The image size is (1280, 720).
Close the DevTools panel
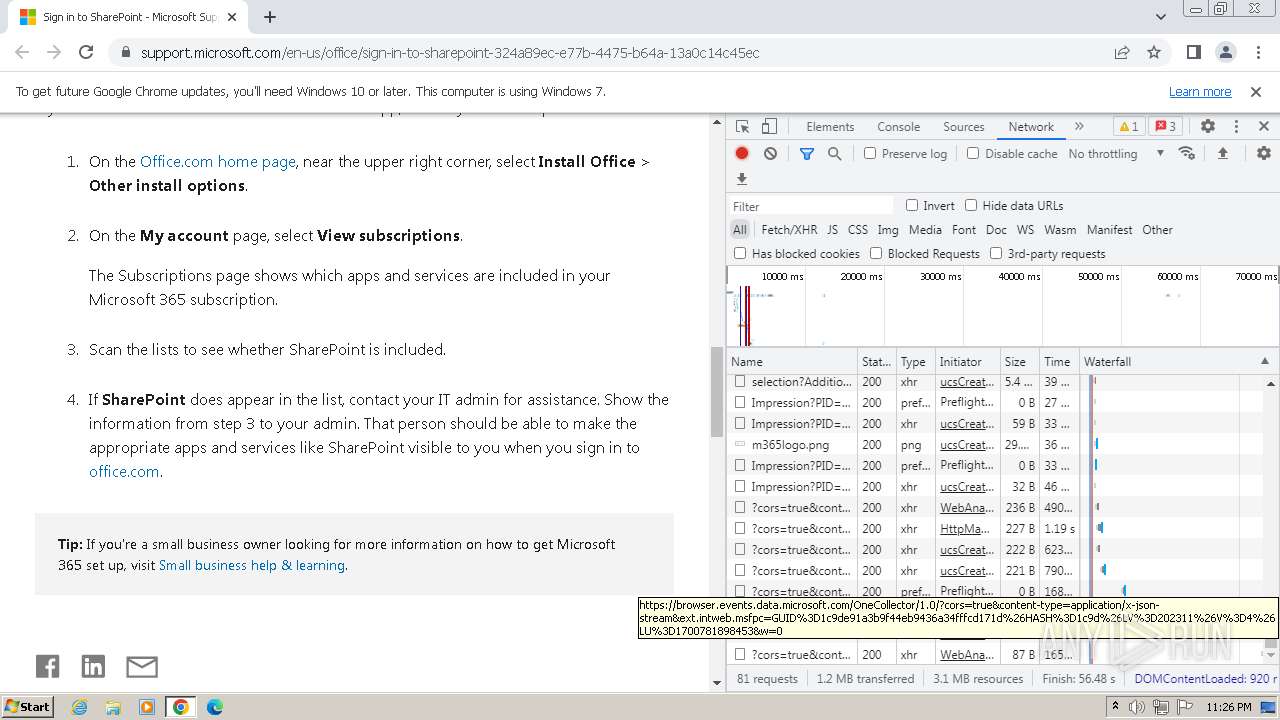pos(1264,127)
